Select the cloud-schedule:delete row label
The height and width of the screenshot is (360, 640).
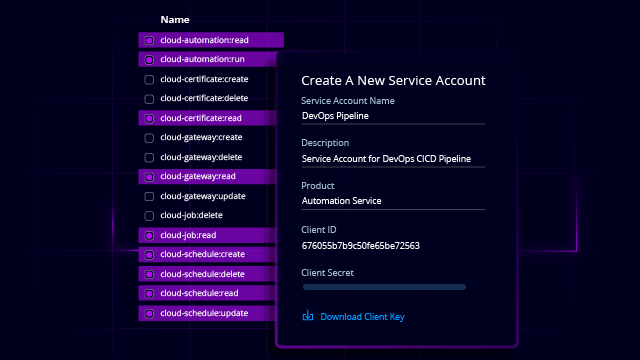(x=202, y=274)
